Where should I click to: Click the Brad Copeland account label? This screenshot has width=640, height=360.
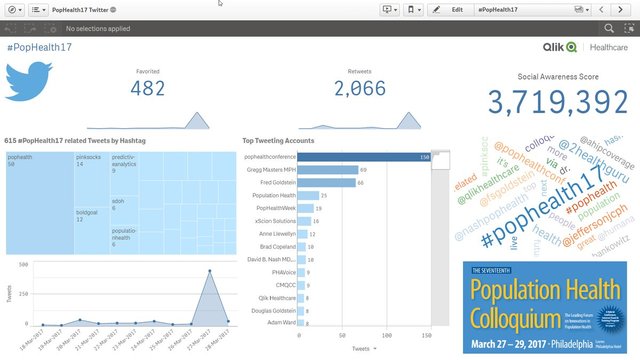278,247
